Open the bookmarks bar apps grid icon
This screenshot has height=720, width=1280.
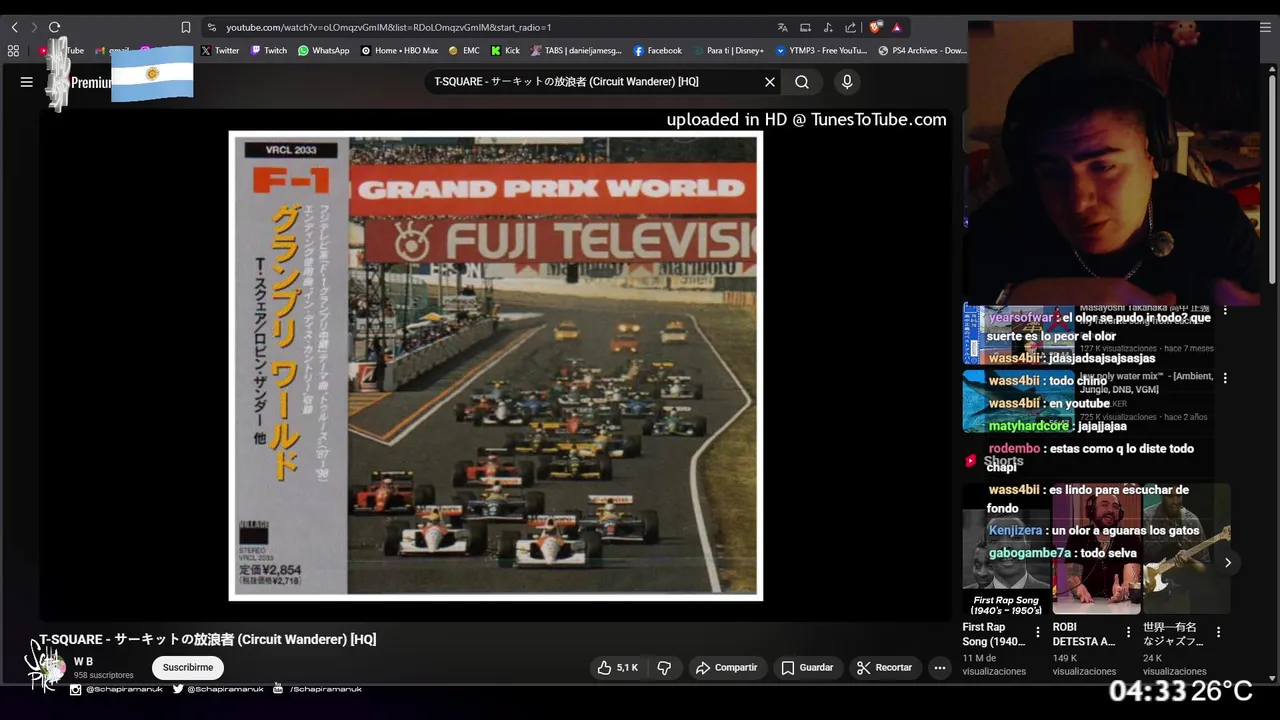(x=13, y=50)
